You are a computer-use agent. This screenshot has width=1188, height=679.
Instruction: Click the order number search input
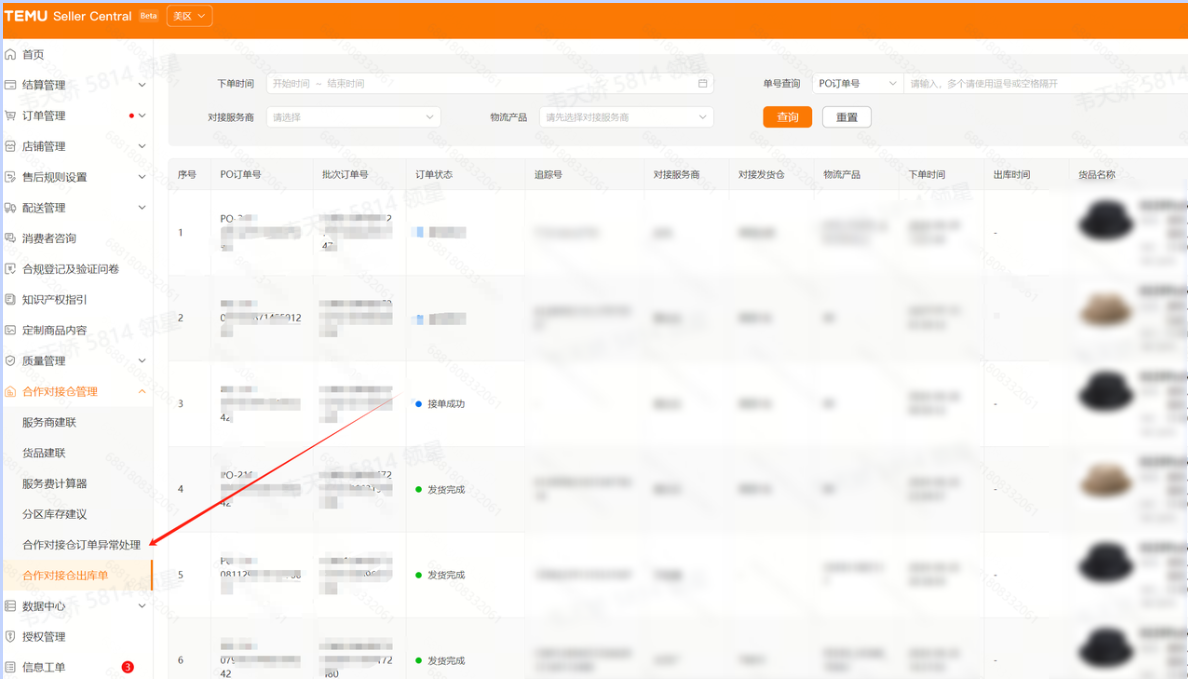point(1046,83)
